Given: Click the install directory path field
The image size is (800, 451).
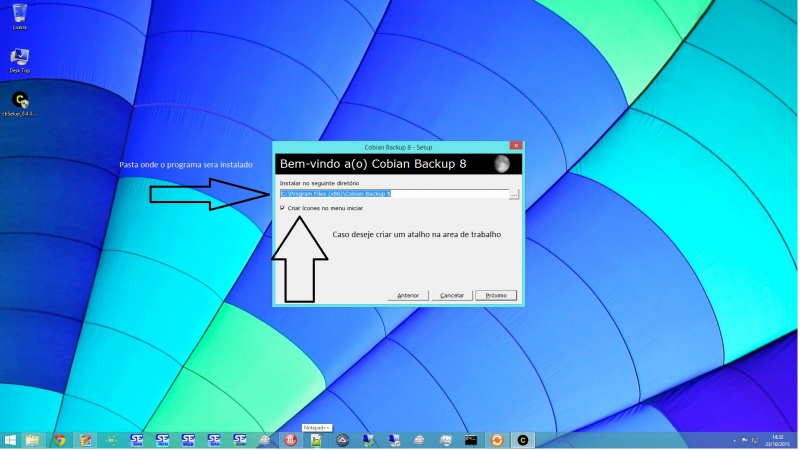Looking at the screenshot, I should click(x=393, y=193).
